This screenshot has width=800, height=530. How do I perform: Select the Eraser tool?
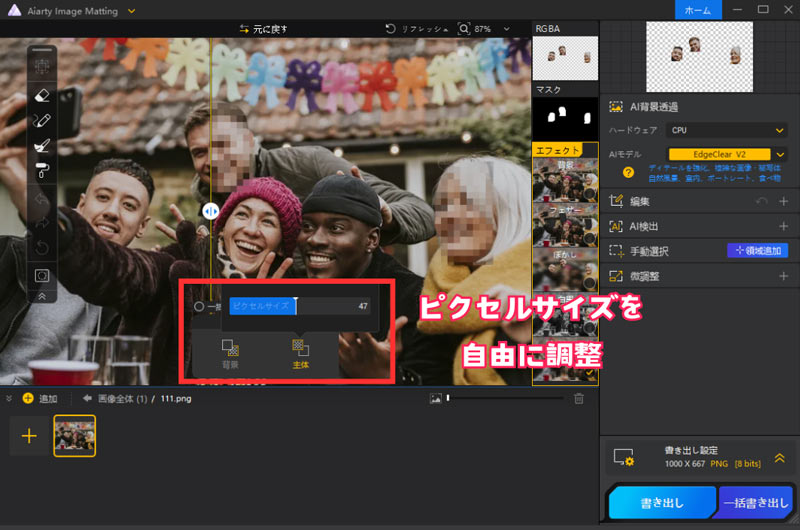[x=42, y=95]
